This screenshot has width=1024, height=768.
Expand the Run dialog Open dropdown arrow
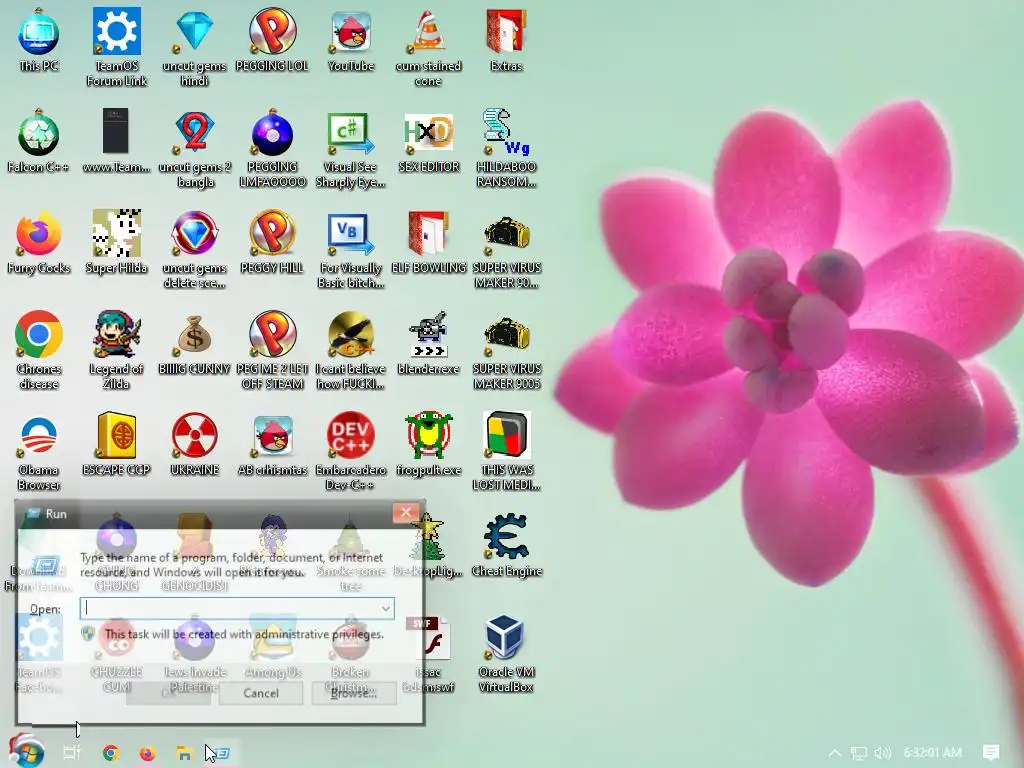[x=385, y=609]
